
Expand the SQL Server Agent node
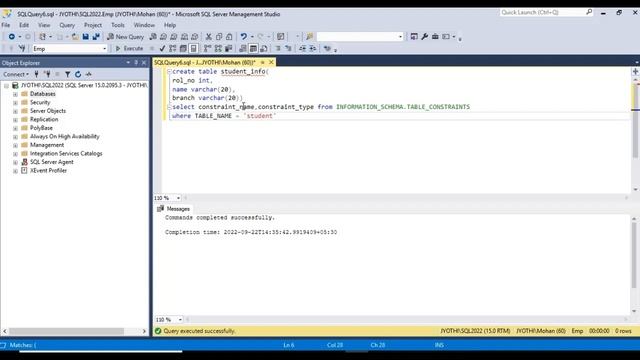coord(15,162)
